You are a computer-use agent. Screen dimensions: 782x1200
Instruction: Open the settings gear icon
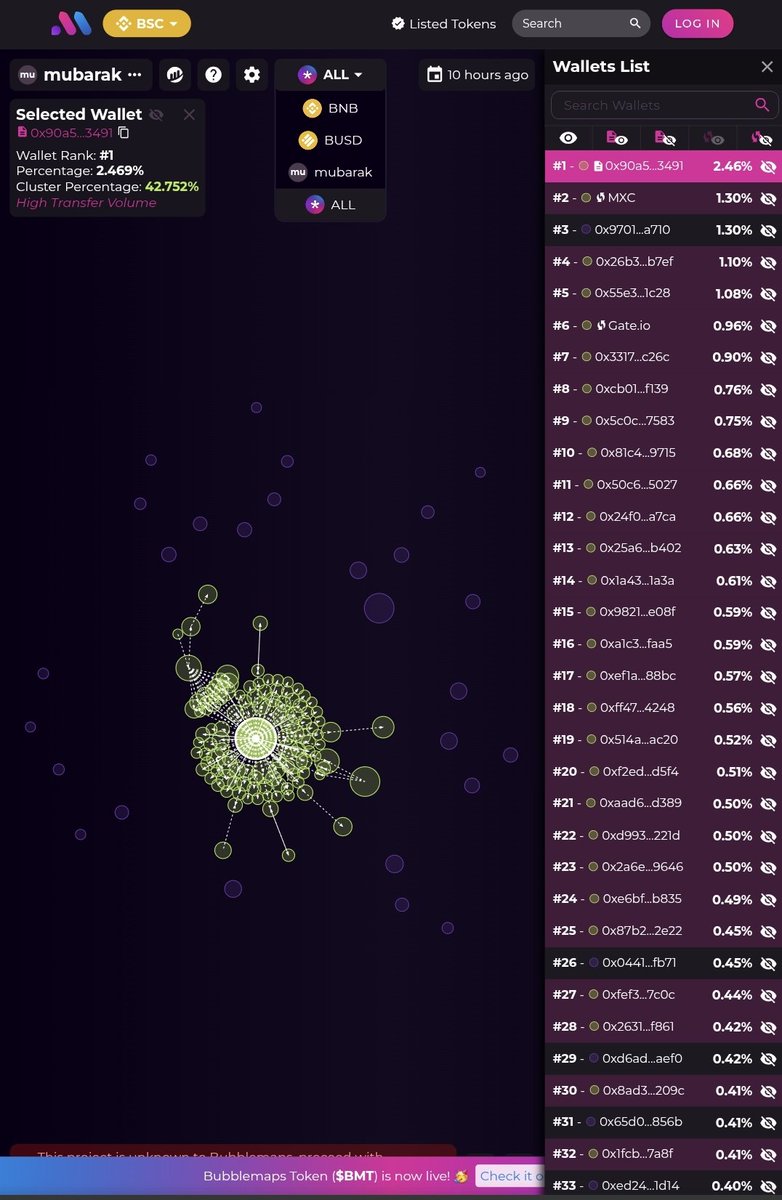pos(252,74)
